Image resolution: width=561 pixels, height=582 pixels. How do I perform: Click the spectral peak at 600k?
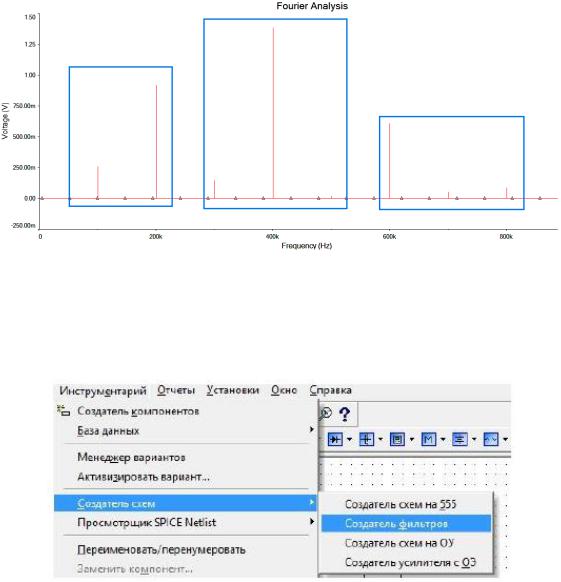(389, 160)
